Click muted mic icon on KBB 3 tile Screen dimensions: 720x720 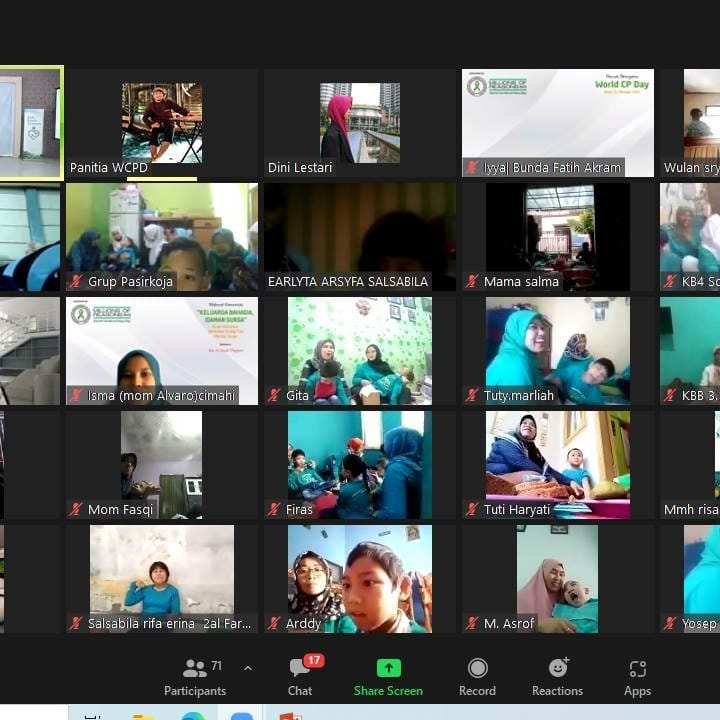(669, 395)
